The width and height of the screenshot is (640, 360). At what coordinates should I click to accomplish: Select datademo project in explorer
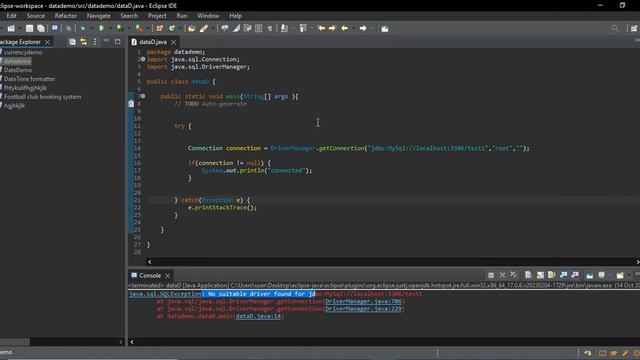click(17, 61)
